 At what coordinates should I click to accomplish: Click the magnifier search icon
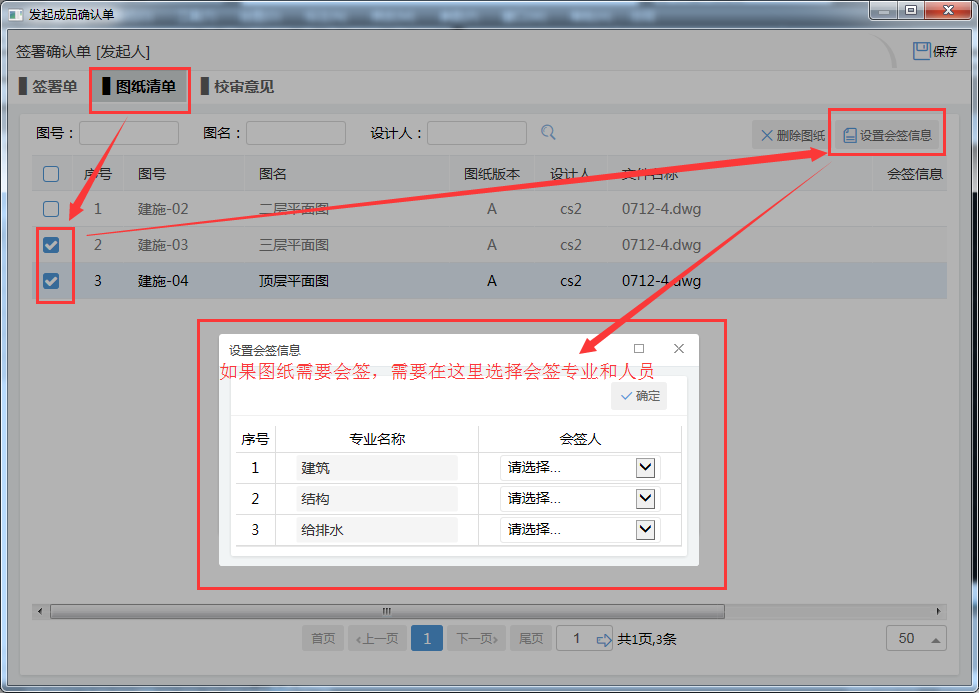[x=548, y=132]
